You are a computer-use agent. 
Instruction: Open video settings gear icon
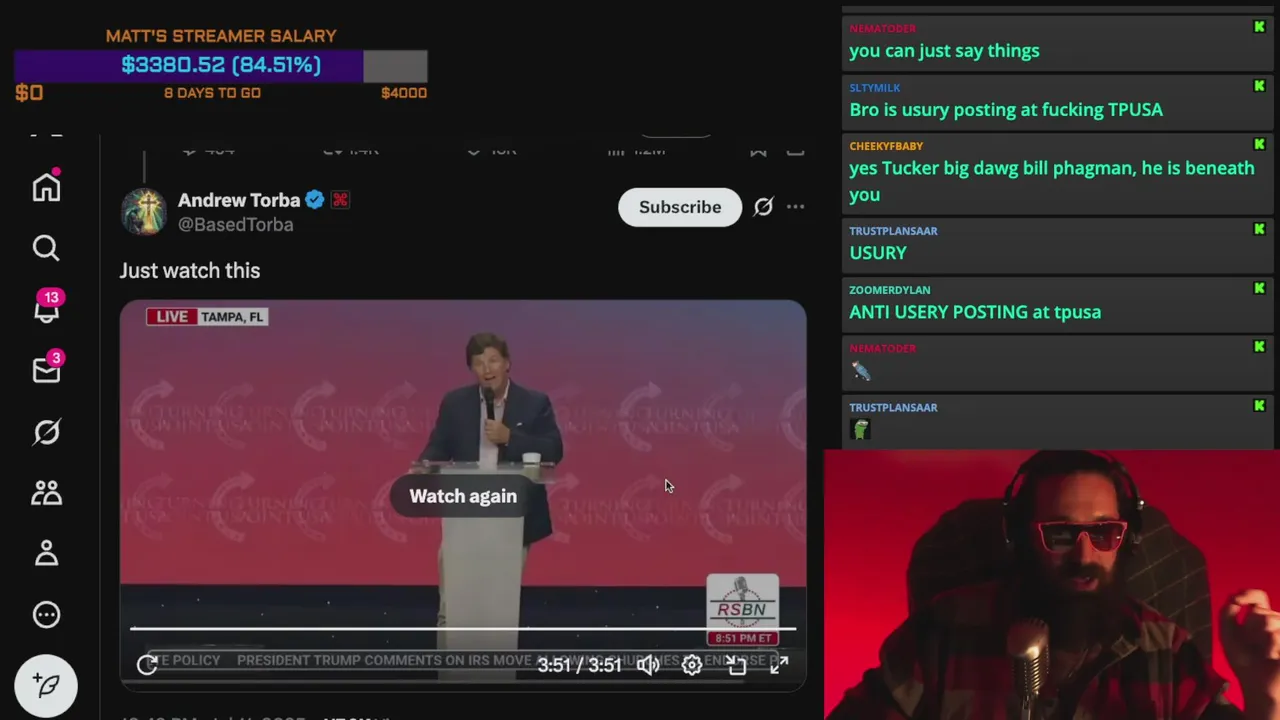coord(692,665)
